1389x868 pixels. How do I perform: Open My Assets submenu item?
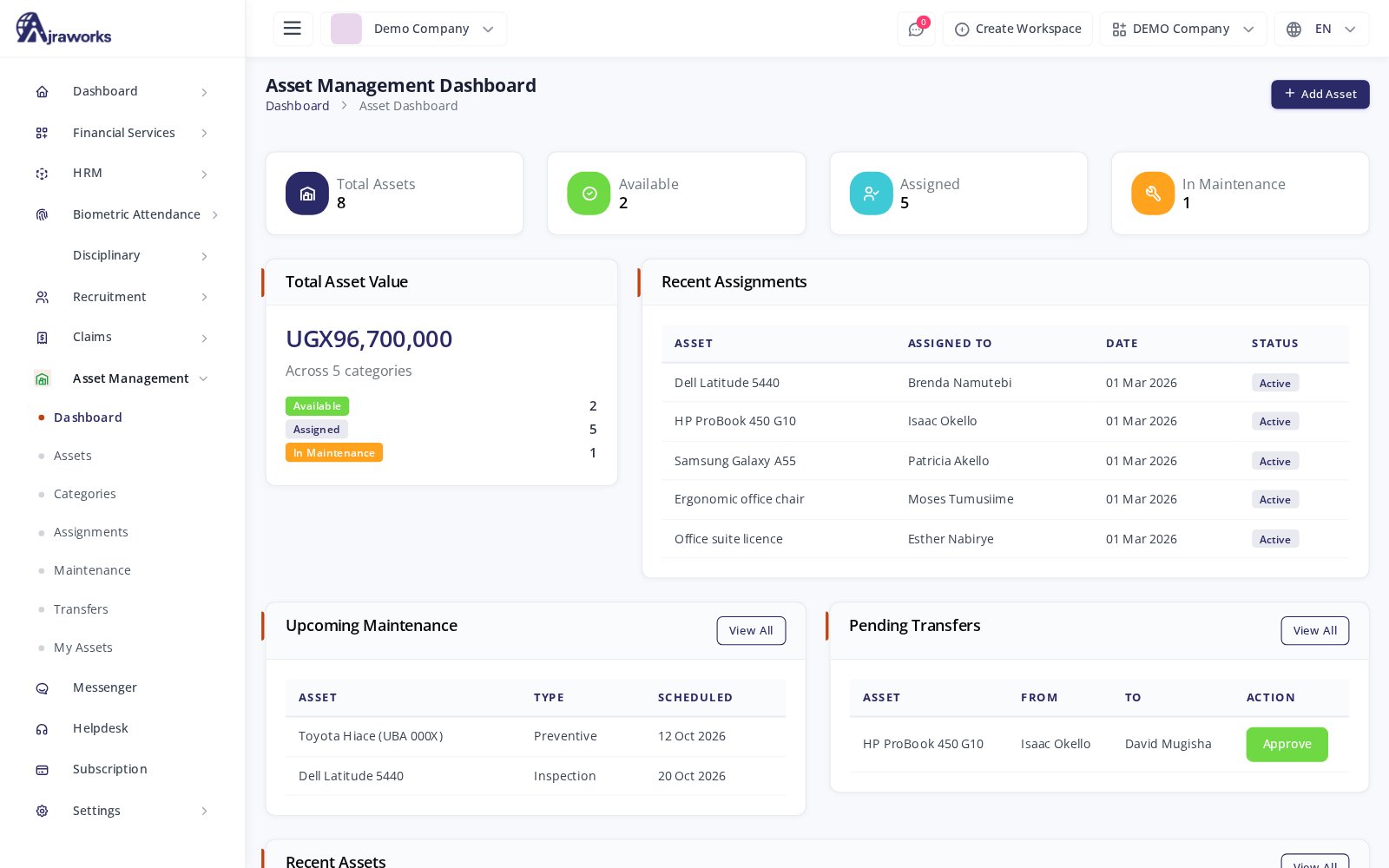point(83,648)
